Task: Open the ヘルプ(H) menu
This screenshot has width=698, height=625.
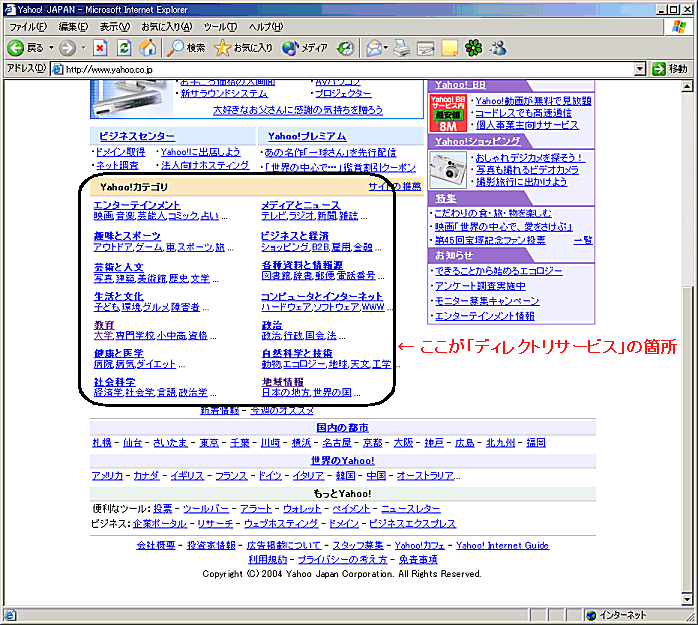Action: [x=266, y=27]
